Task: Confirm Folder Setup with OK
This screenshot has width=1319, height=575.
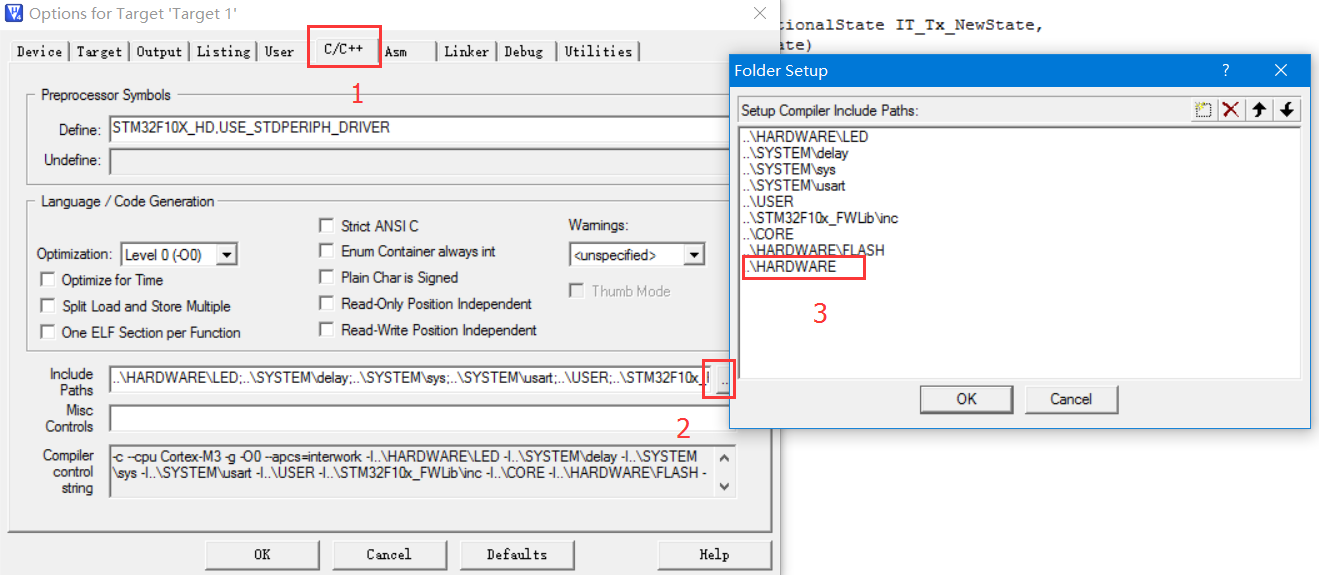Action: click(x=966, y=399)
